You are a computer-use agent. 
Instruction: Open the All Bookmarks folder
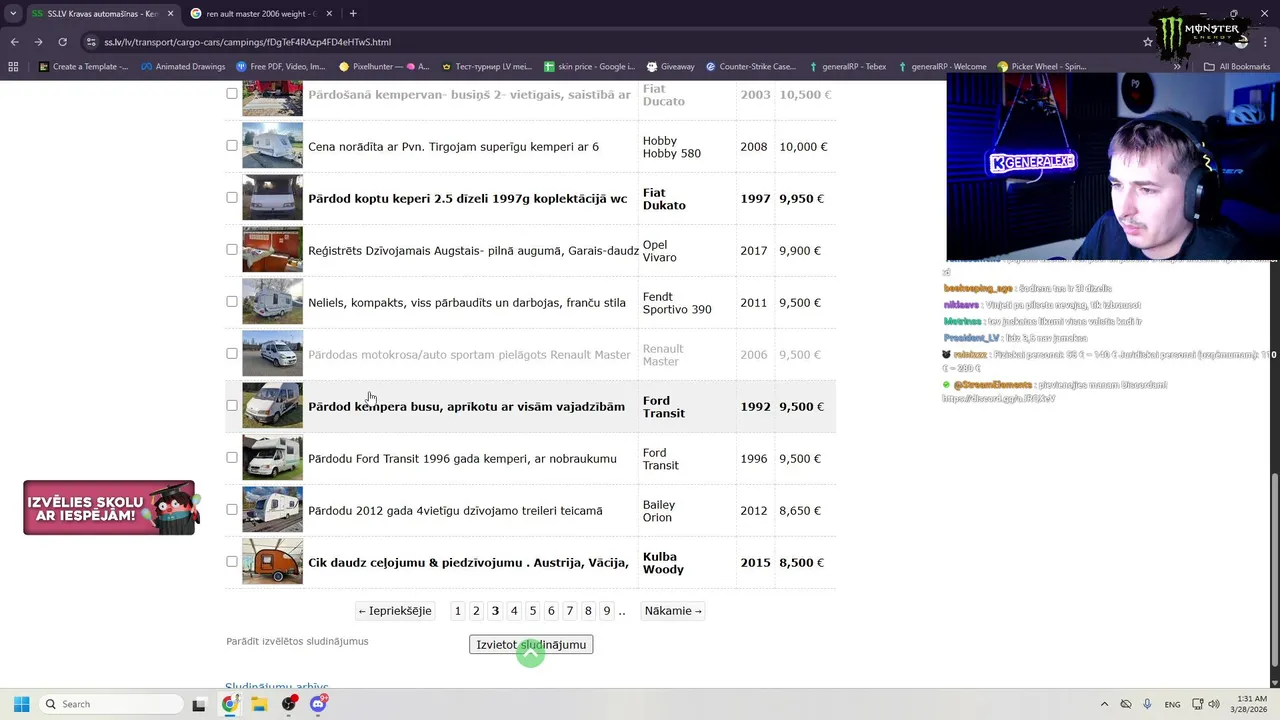(1237, 67)
